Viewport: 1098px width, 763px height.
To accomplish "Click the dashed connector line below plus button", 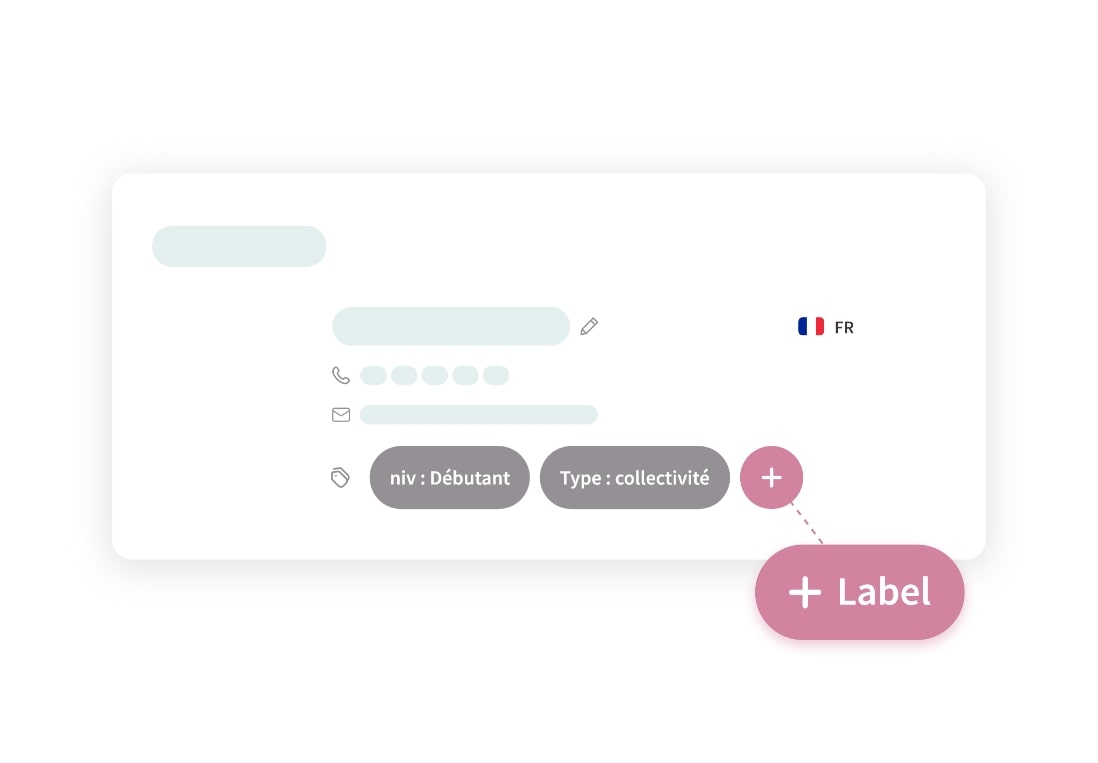I will [x=806, y=524].
